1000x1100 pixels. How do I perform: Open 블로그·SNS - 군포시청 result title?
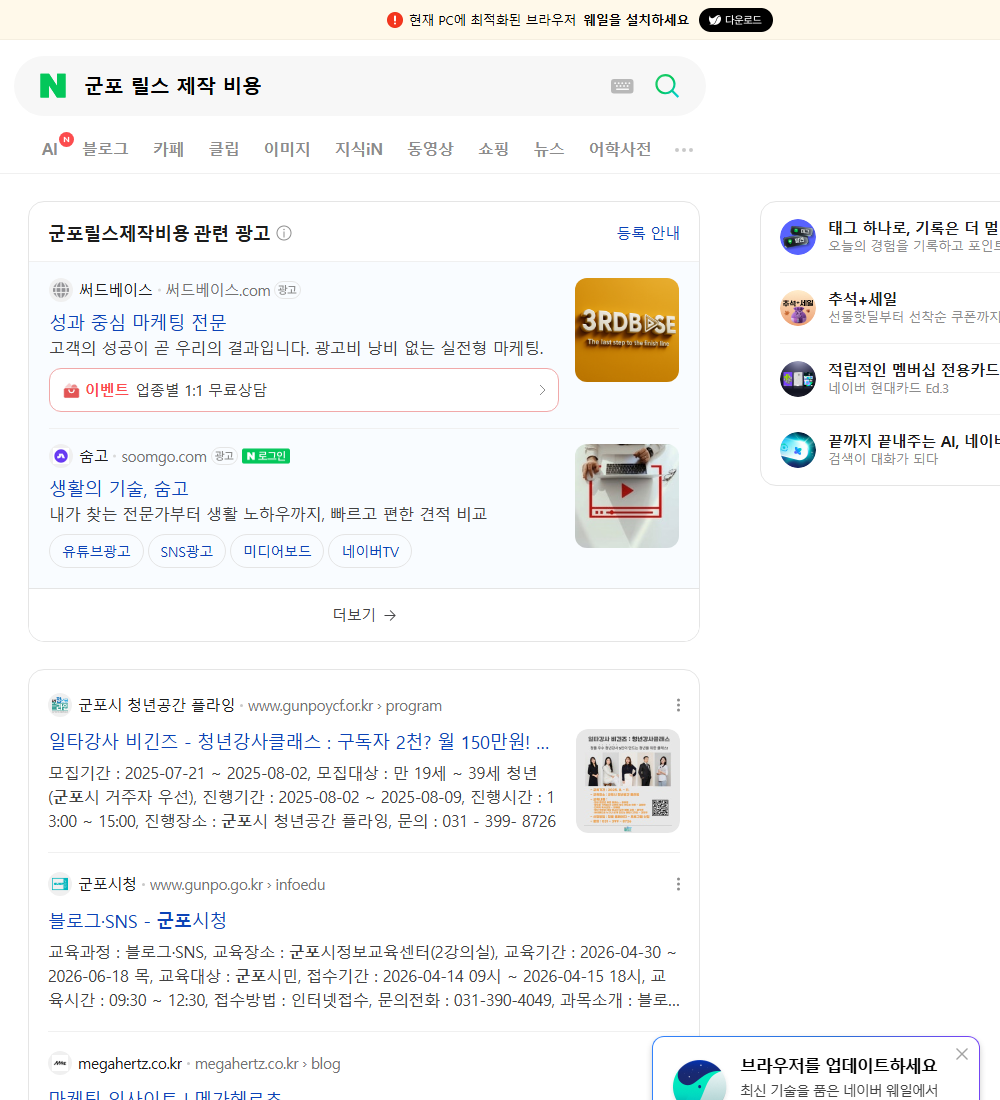coord(138,920)
